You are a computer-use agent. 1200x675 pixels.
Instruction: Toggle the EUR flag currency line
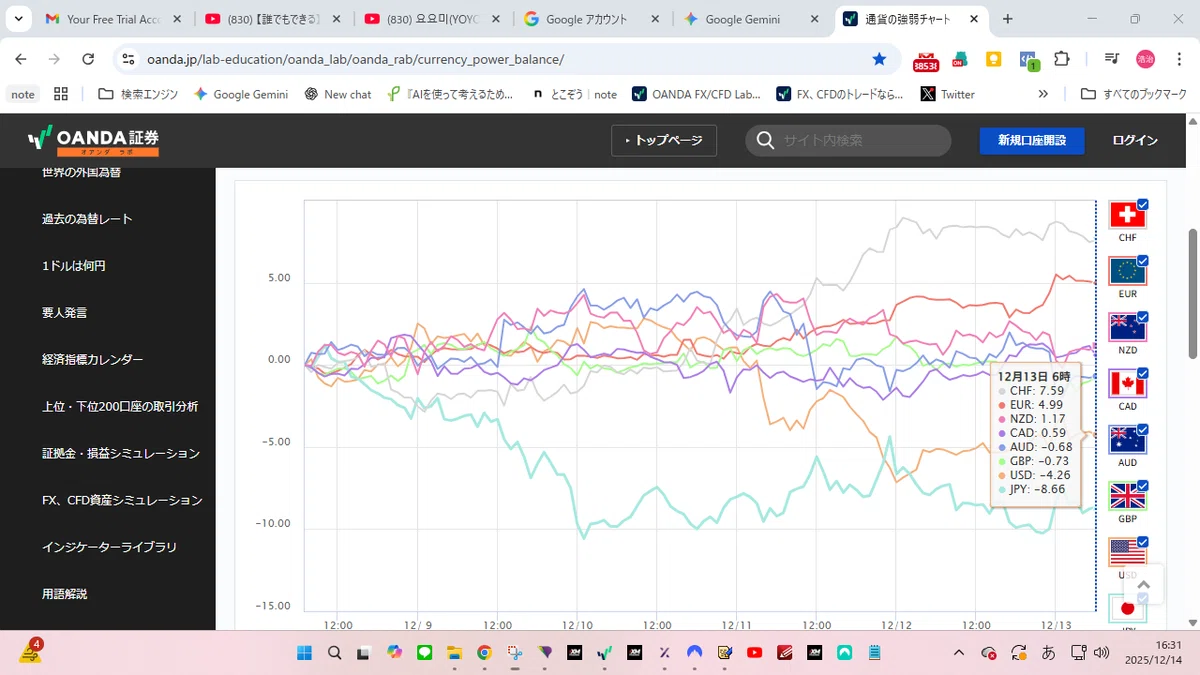pyautogui.click(x=1128, y=271)
